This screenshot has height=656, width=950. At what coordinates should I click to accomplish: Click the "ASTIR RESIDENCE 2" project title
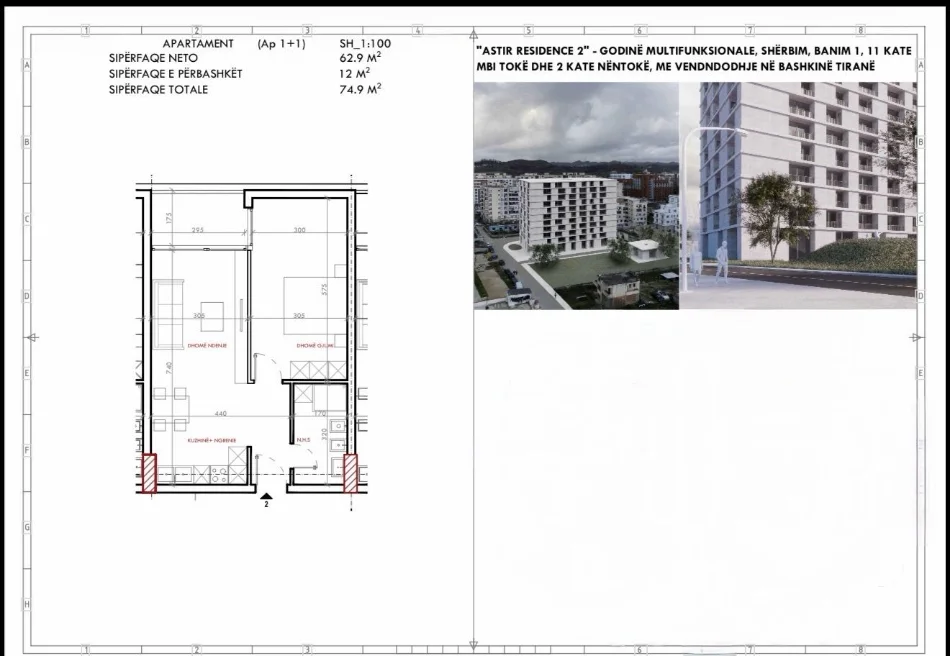(533, 51)
